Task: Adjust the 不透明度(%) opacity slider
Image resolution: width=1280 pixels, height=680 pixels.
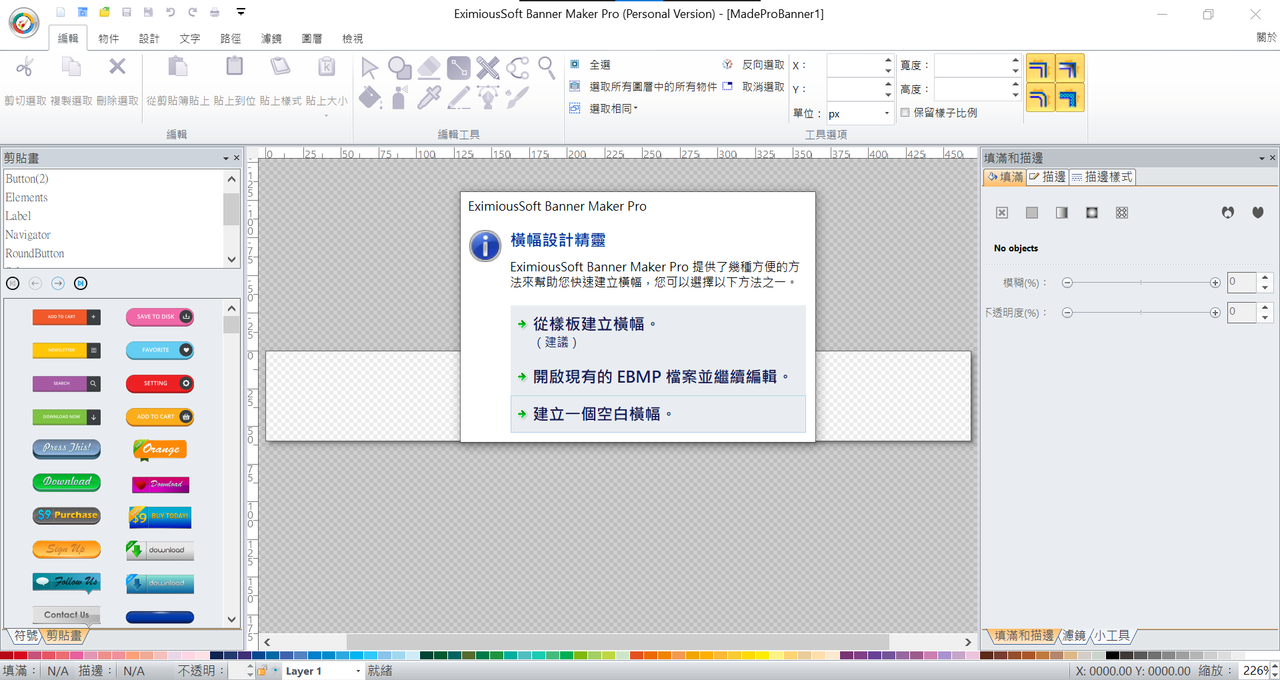Action: coord(1141,313)
